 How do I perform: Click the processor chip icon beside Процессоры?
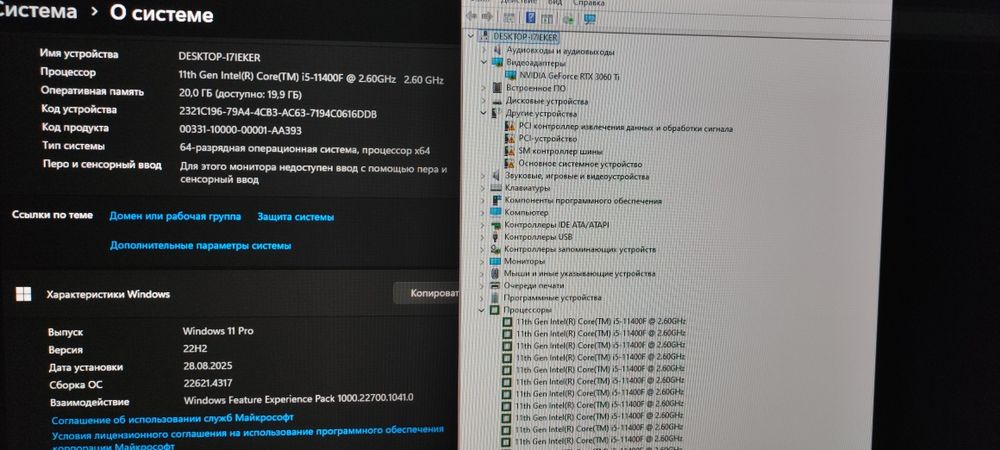coord(494,310)
